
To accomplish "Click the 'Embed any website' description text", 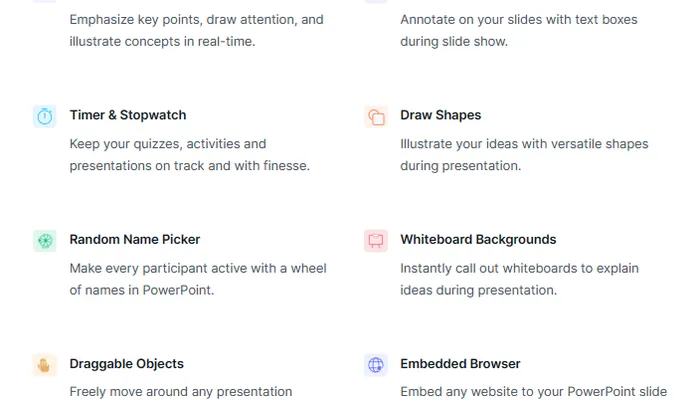I will [533, 391].
